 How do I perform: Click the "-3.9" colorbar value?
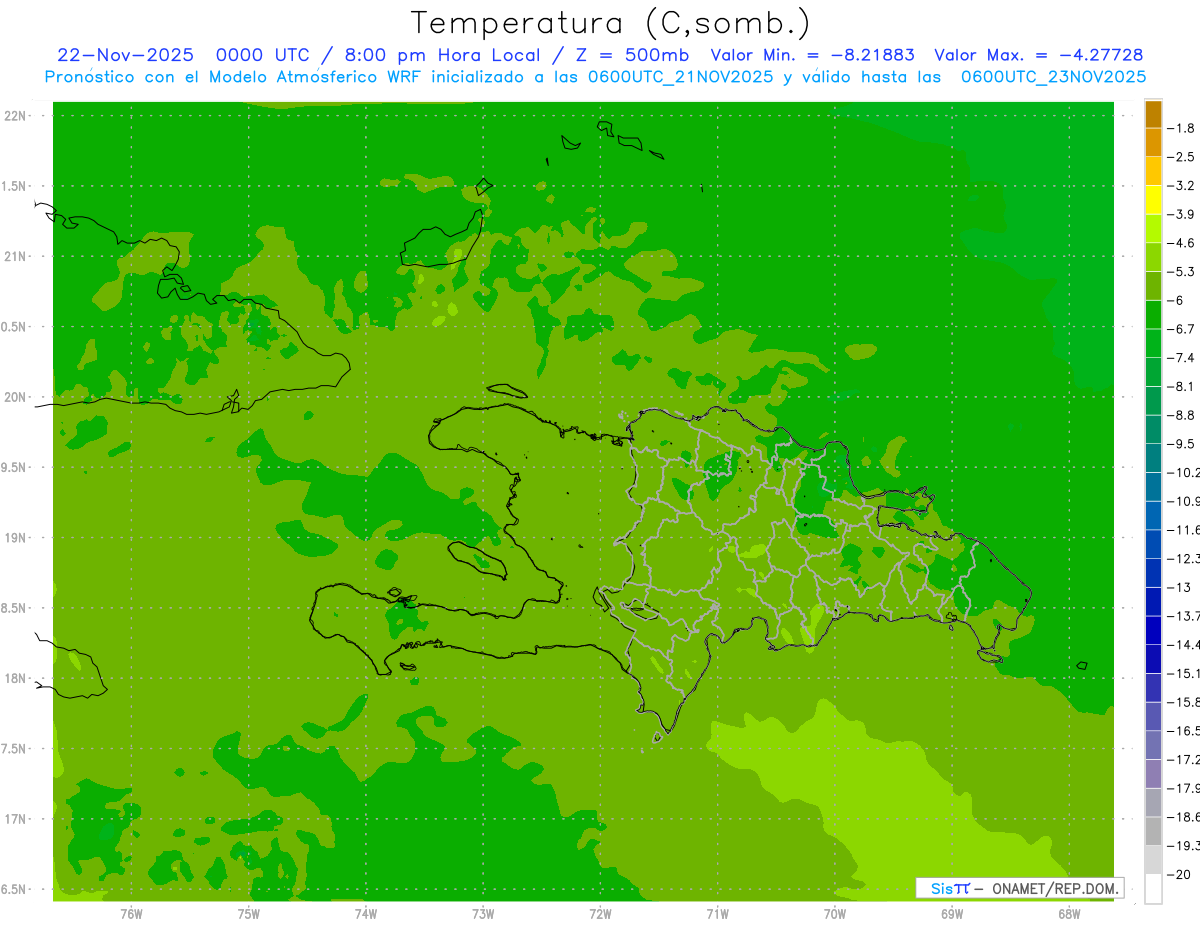coord(1182,214)
